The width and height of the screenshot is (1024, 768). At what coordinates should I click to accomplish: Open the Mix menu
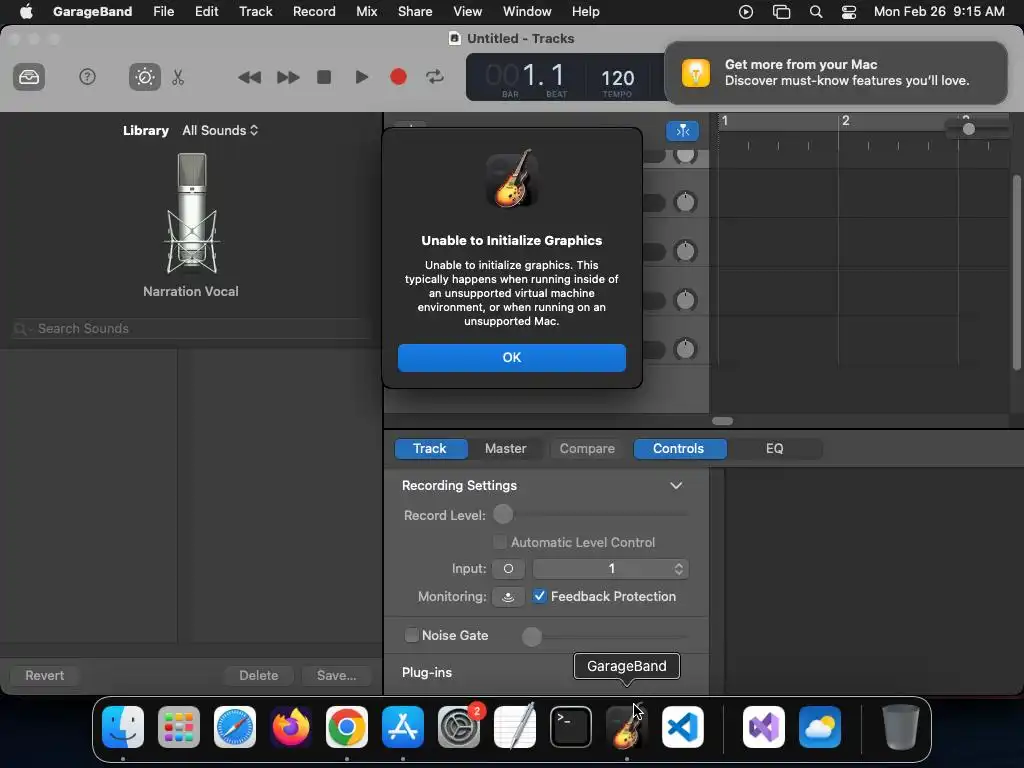click(366, 11)
